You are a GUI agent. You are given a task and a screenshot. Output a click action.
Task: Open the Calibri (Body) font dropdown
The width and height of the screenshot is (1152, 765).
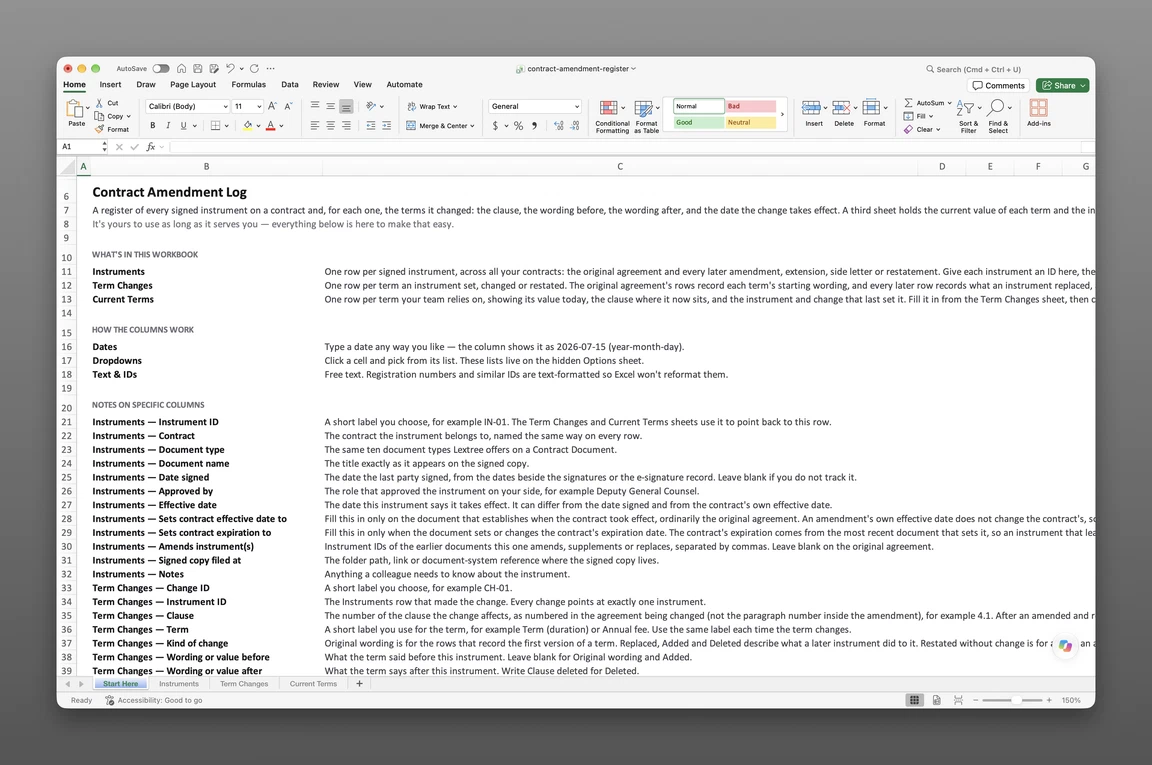[187, 107]
